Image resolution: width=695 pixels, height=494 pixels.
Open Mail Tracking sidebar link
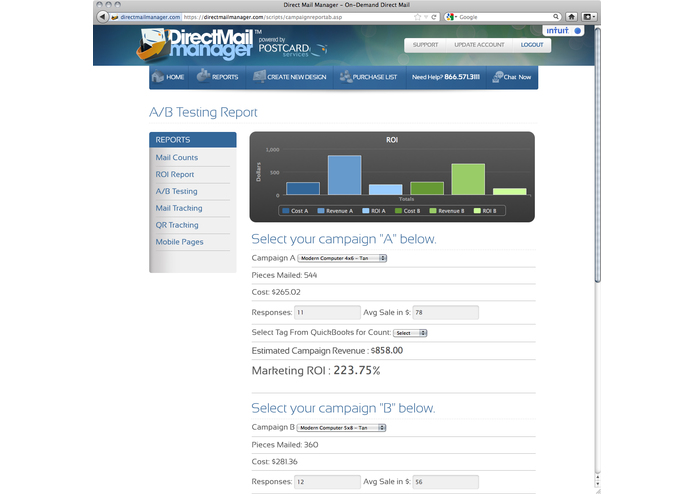[179, 208]
